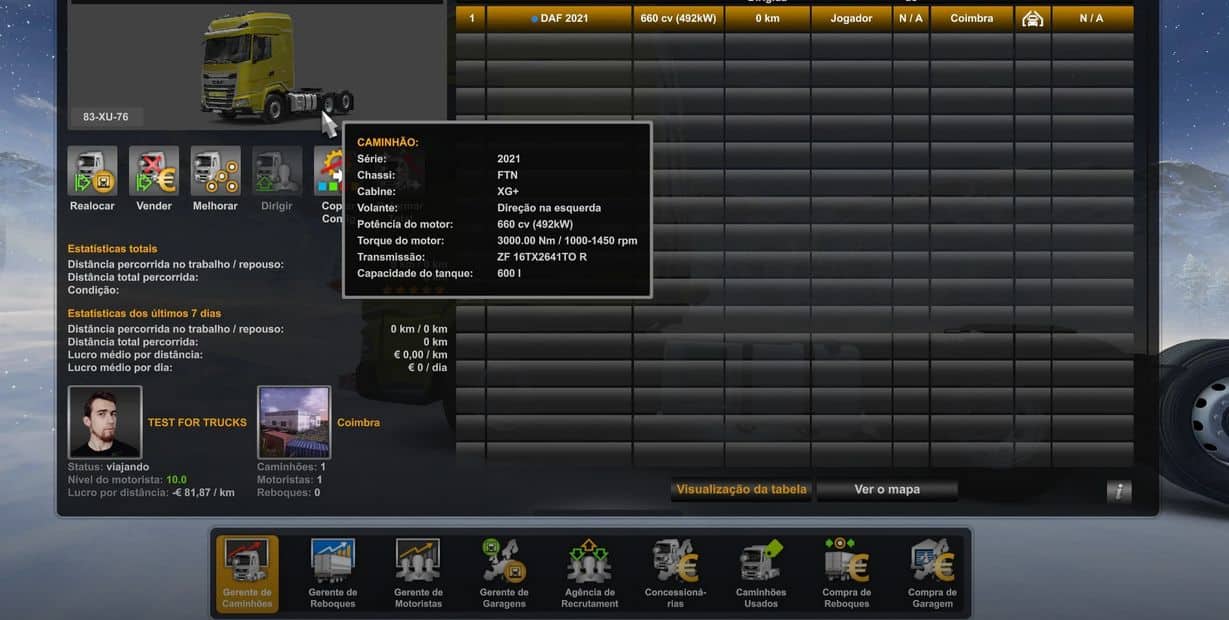Select the DAF 2021 truck row

click(559, 18)
